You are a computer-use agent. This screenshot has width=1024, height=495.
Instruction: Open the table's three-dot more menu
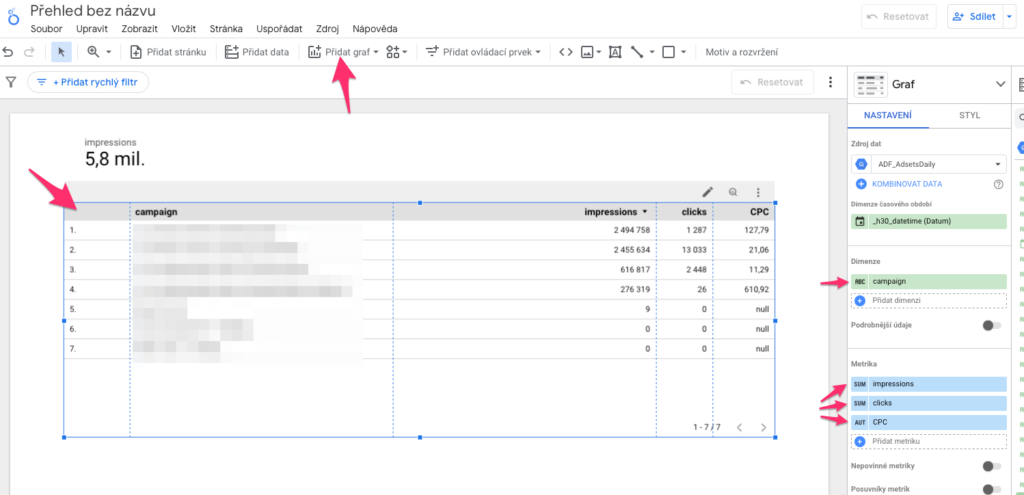pos(758,192)
